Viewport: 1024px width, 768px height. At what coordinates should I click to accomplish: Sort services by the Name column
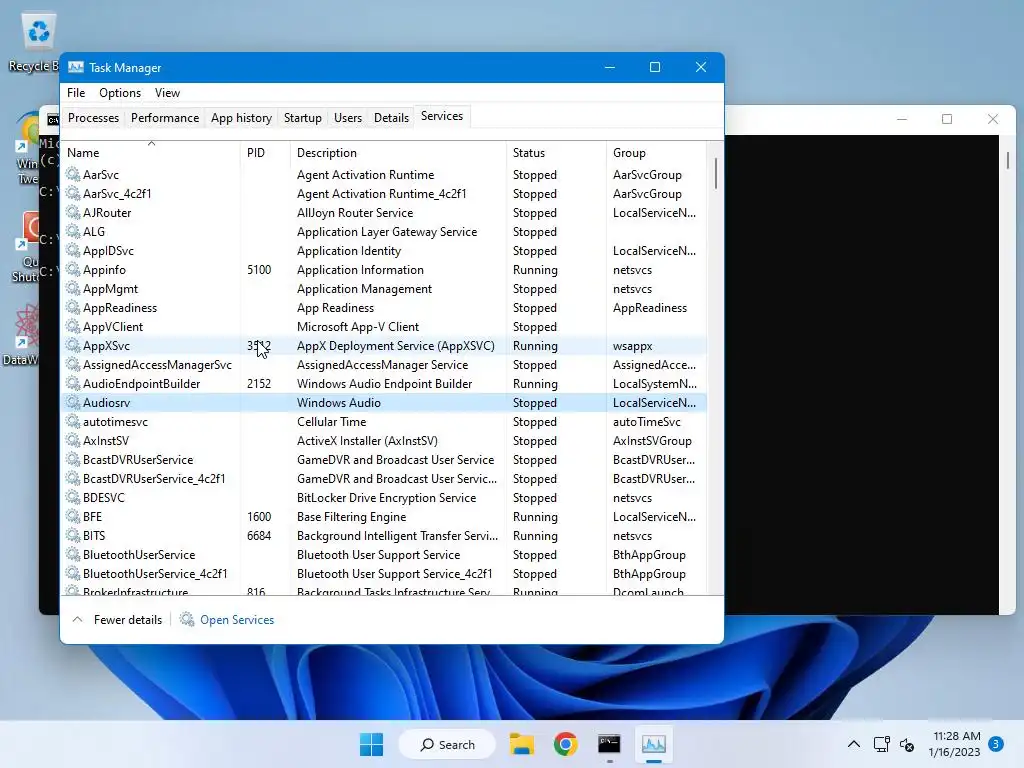(x=151, y=153)
